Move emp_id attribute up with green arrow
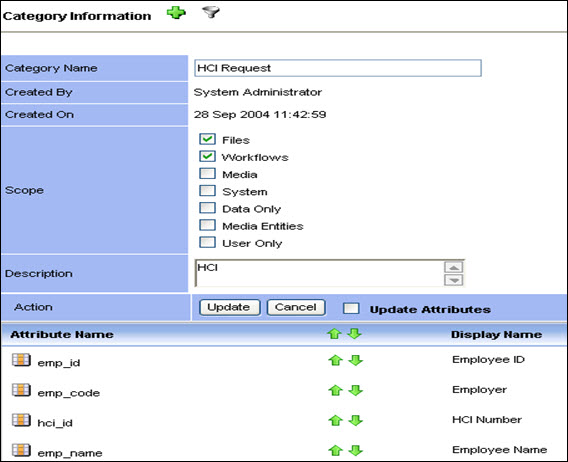Screen dimensions: 568x462 pyautogui.click(x=335, y=360)
